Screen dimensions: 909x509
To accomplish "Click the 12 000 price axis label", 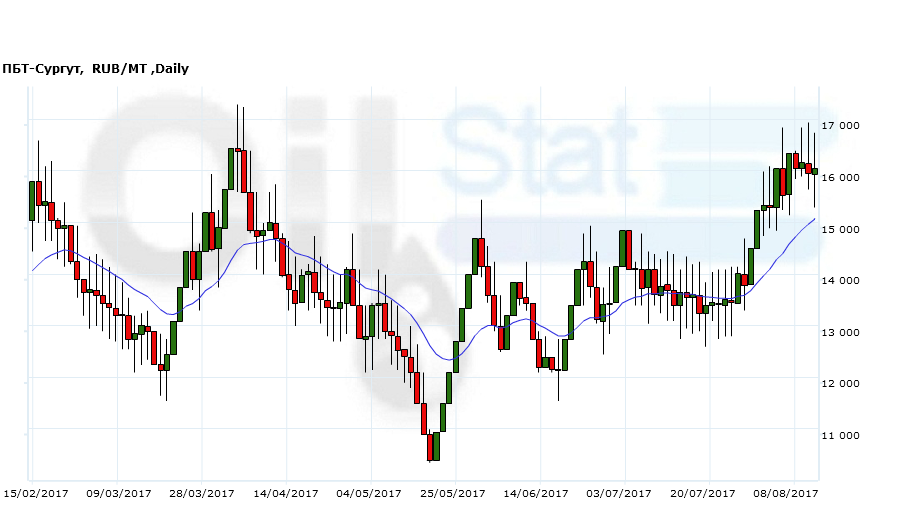I will click(x=840, y=384).
